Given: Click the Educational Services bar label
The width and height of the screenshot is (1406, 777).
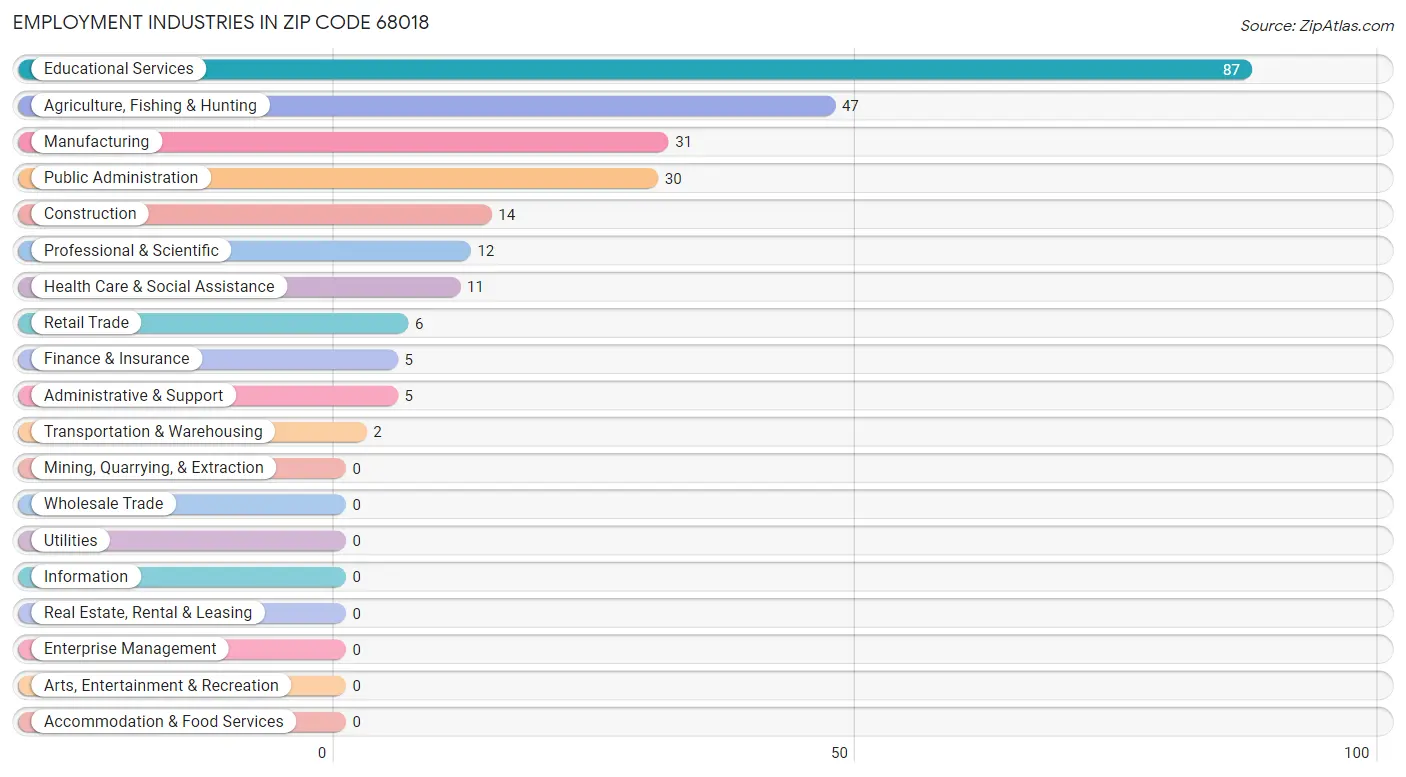Looking at the screenshot, I should click(x=119, y=69).
